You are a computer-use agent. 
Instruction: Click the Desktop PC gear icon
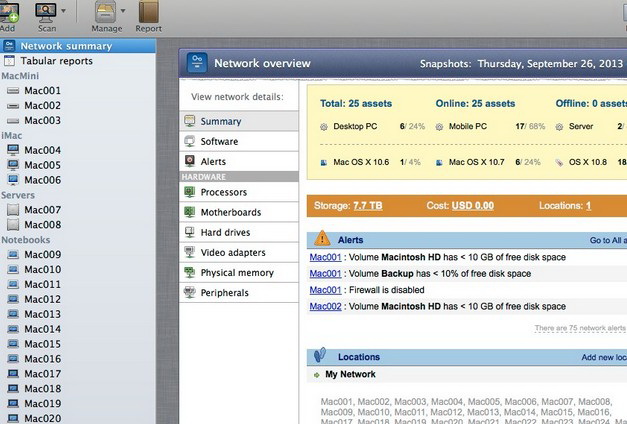pos(324,127)
